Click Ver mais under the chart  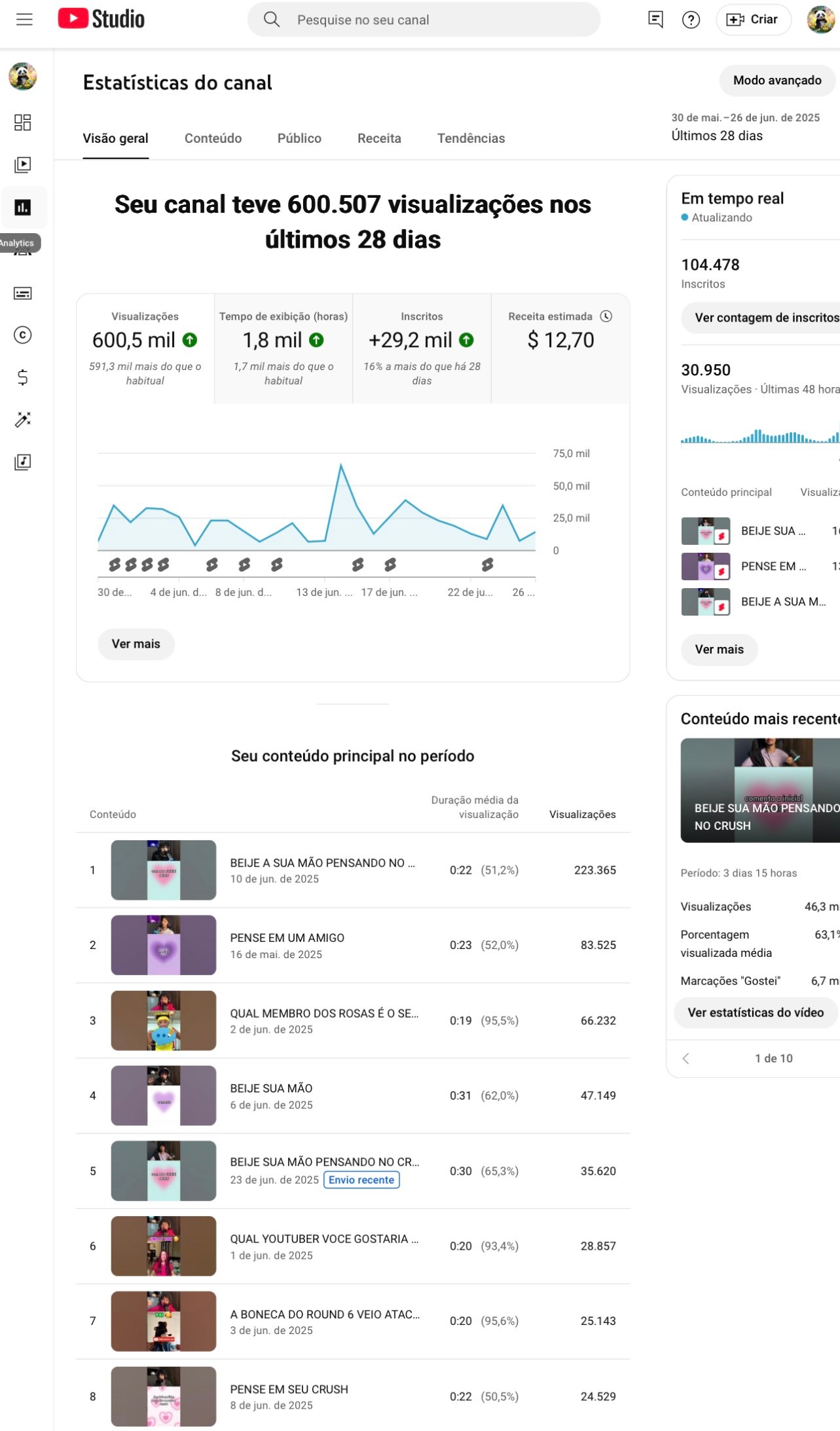(x=136, y=644)
